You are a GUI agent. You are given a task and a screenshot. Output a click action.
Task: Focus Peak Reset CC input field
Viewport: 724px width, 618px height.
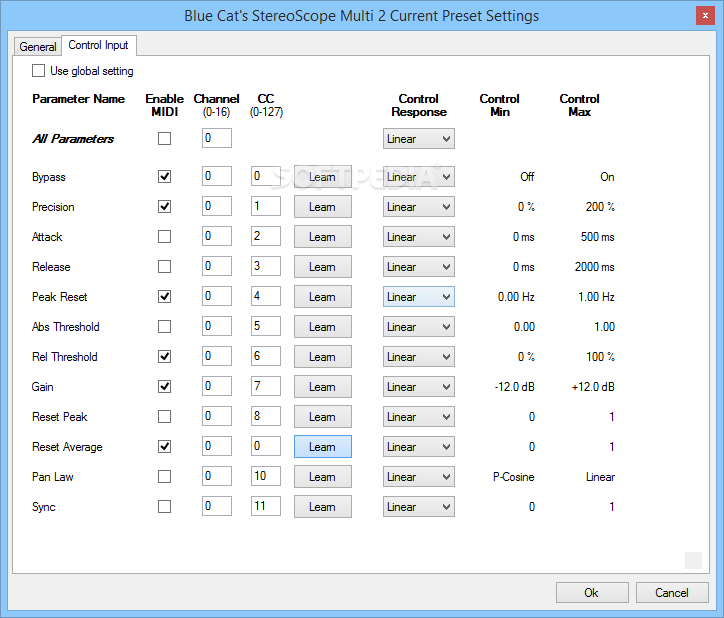pos(265,296)
